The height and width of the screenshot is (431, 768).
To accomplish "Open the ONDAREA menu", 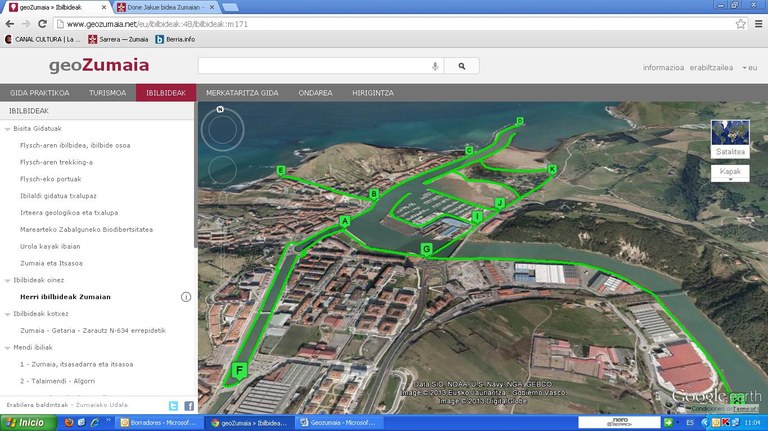I will pos(315,93).
